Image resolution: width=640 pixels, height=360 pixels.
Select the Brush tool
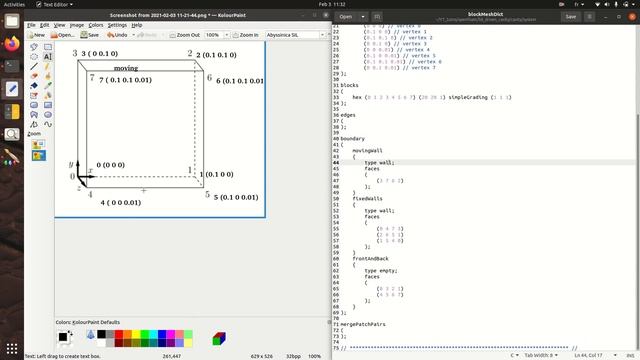point(48,76)
